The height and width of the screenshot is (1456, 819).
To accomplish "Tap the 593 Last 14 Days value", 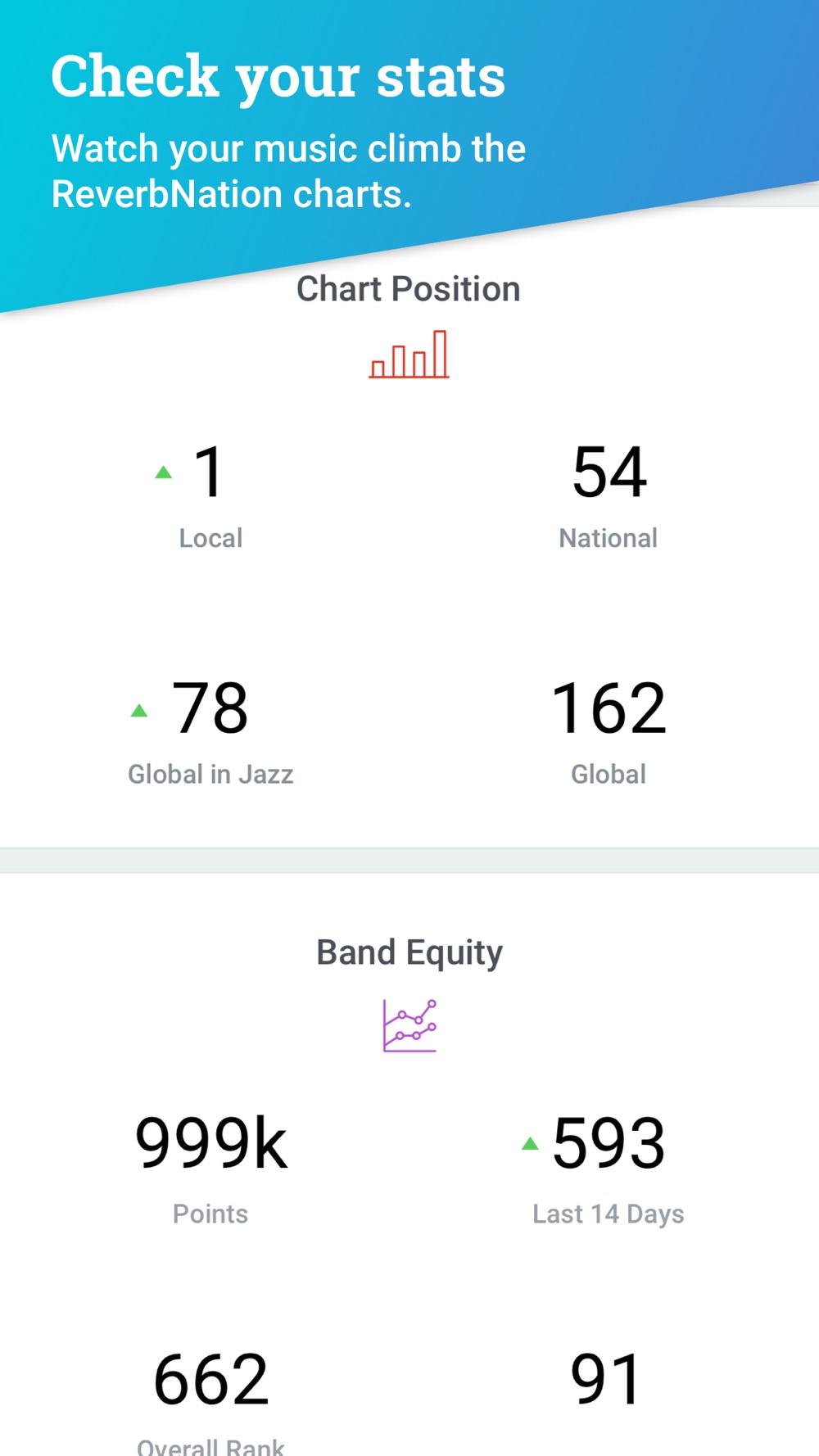I will 609,1143.
